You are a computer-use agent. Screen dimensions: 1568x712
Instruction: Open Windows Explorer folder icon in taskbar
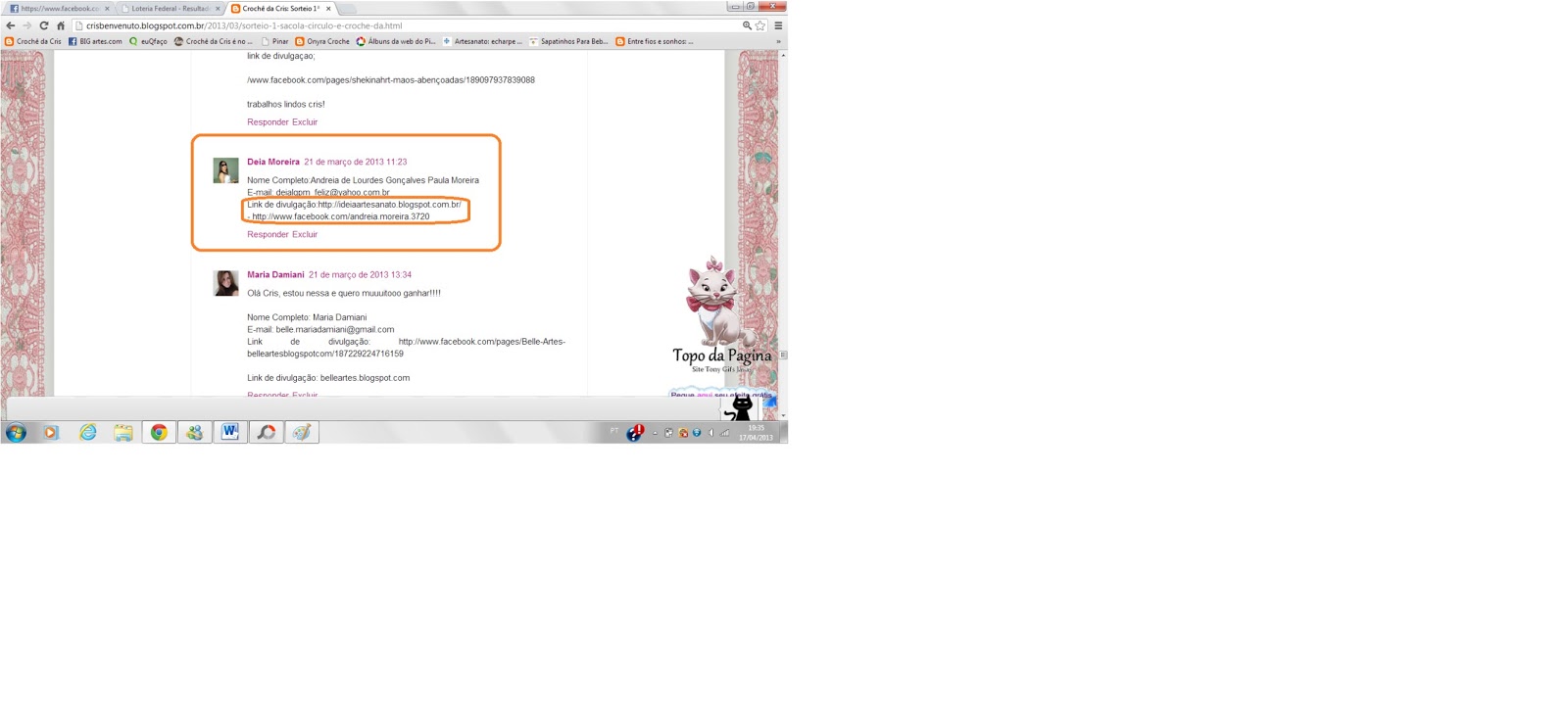tap(123, 432)
